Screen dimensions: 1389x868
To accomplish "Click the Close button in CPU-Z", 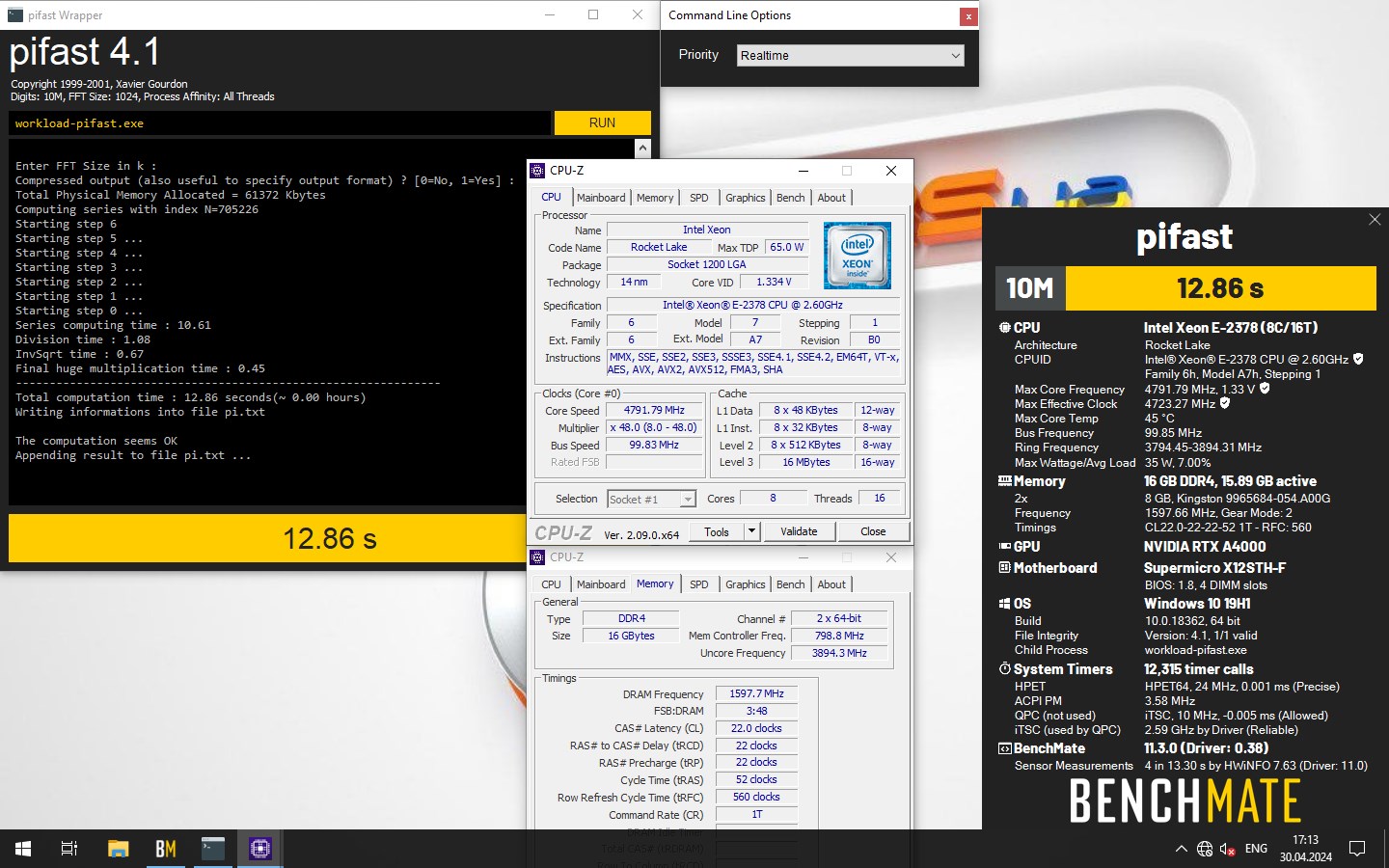I will tap(873, 531).
